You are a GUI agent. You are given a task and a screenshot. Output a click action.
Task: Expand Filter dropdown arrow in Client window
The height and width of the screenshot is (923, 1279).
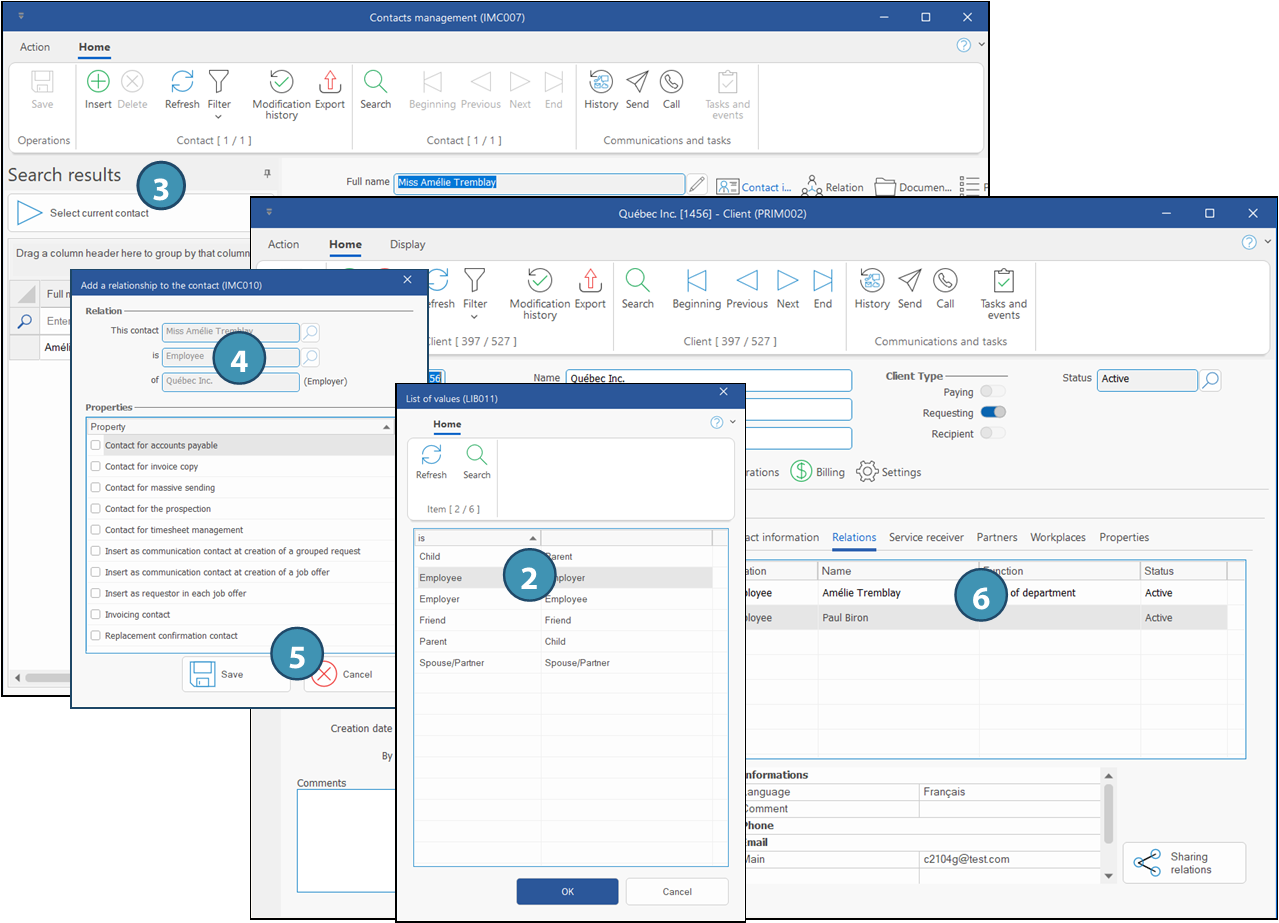(x=475, y=317)
